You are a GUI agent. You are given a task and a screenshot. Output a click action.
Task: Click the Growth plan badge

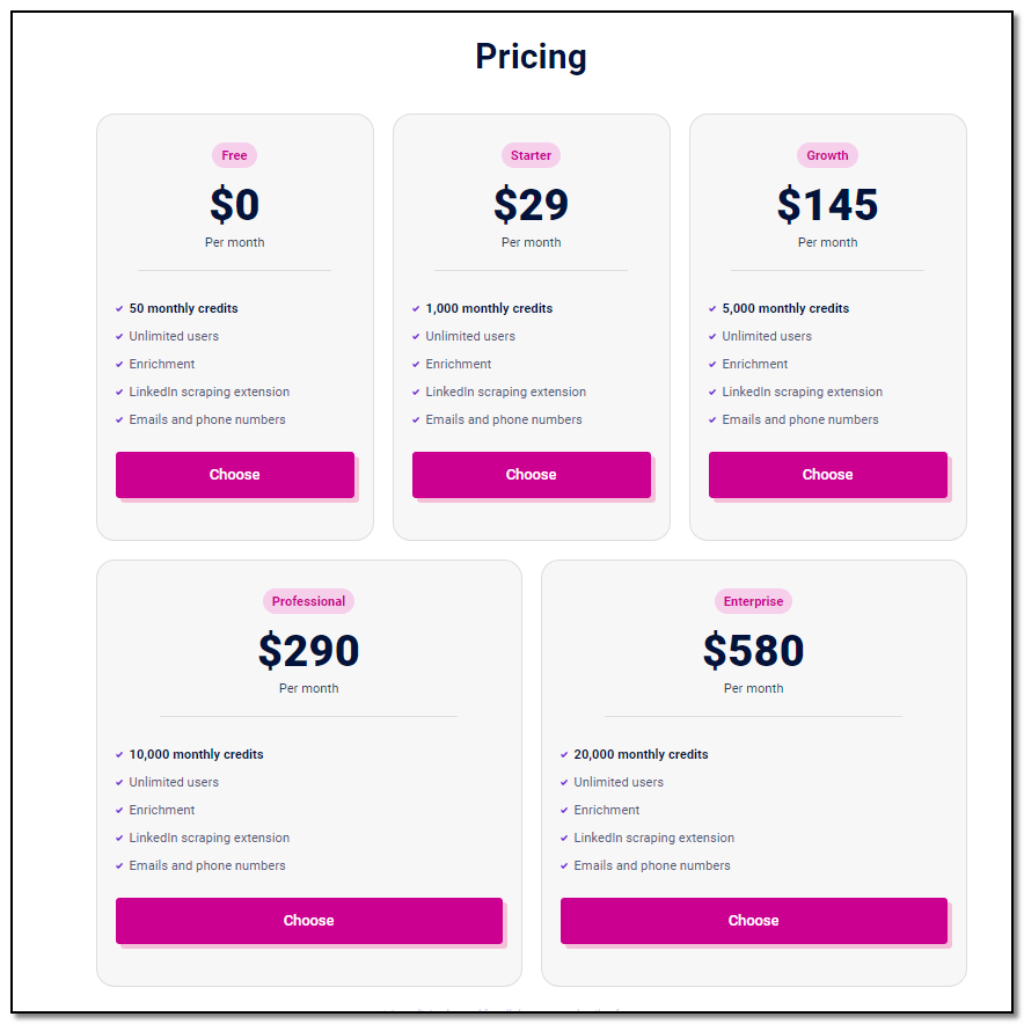(x=827, y=155)
